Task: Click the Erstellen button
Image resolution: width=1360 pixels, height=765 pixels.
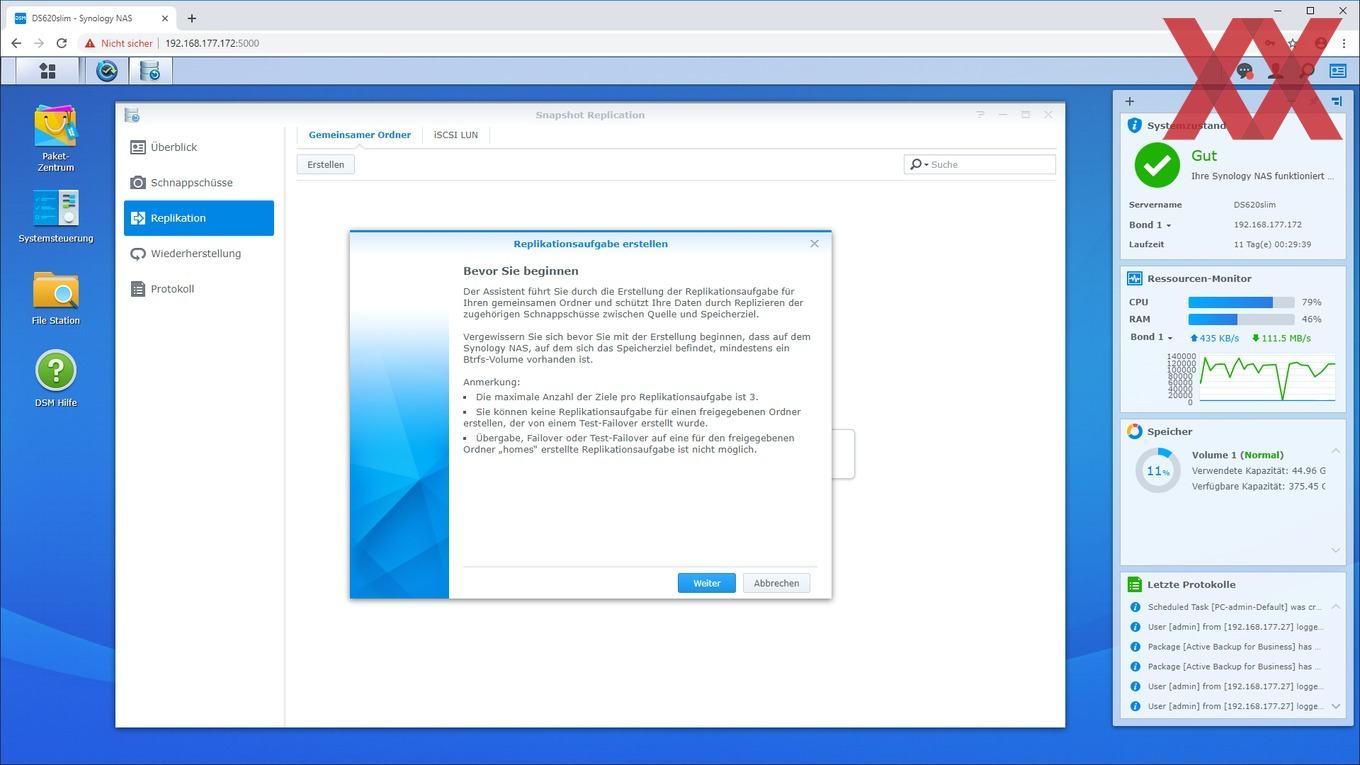Action: tap(326, 164)
